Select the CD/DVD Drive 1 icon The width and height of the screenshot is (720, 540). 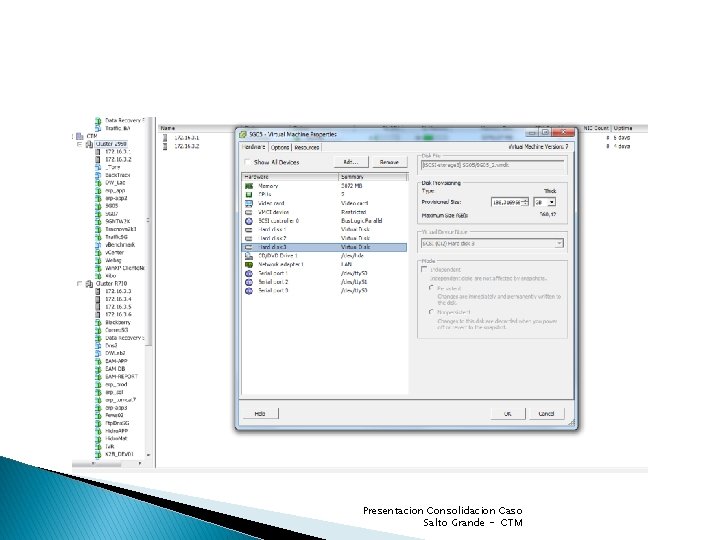tap(249, 256)
